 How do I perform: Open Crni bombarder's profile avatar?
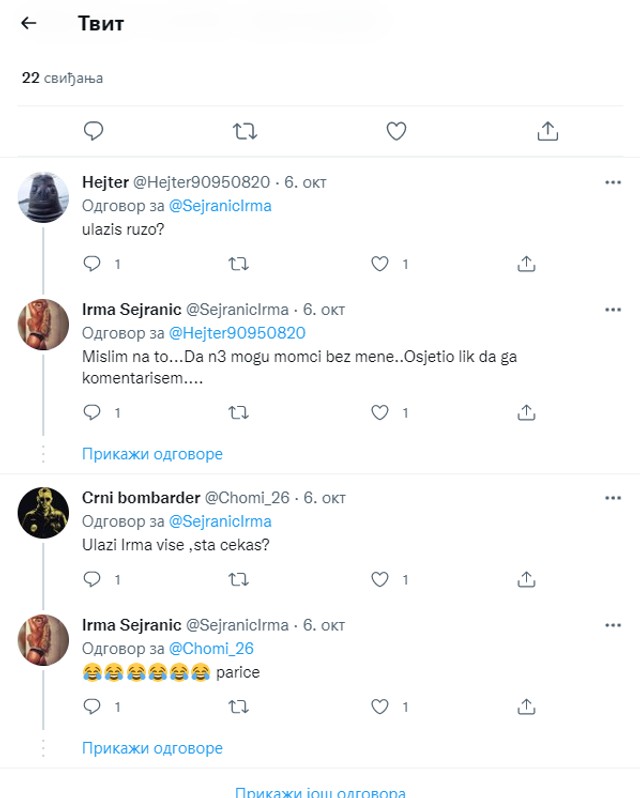(44, 510)
